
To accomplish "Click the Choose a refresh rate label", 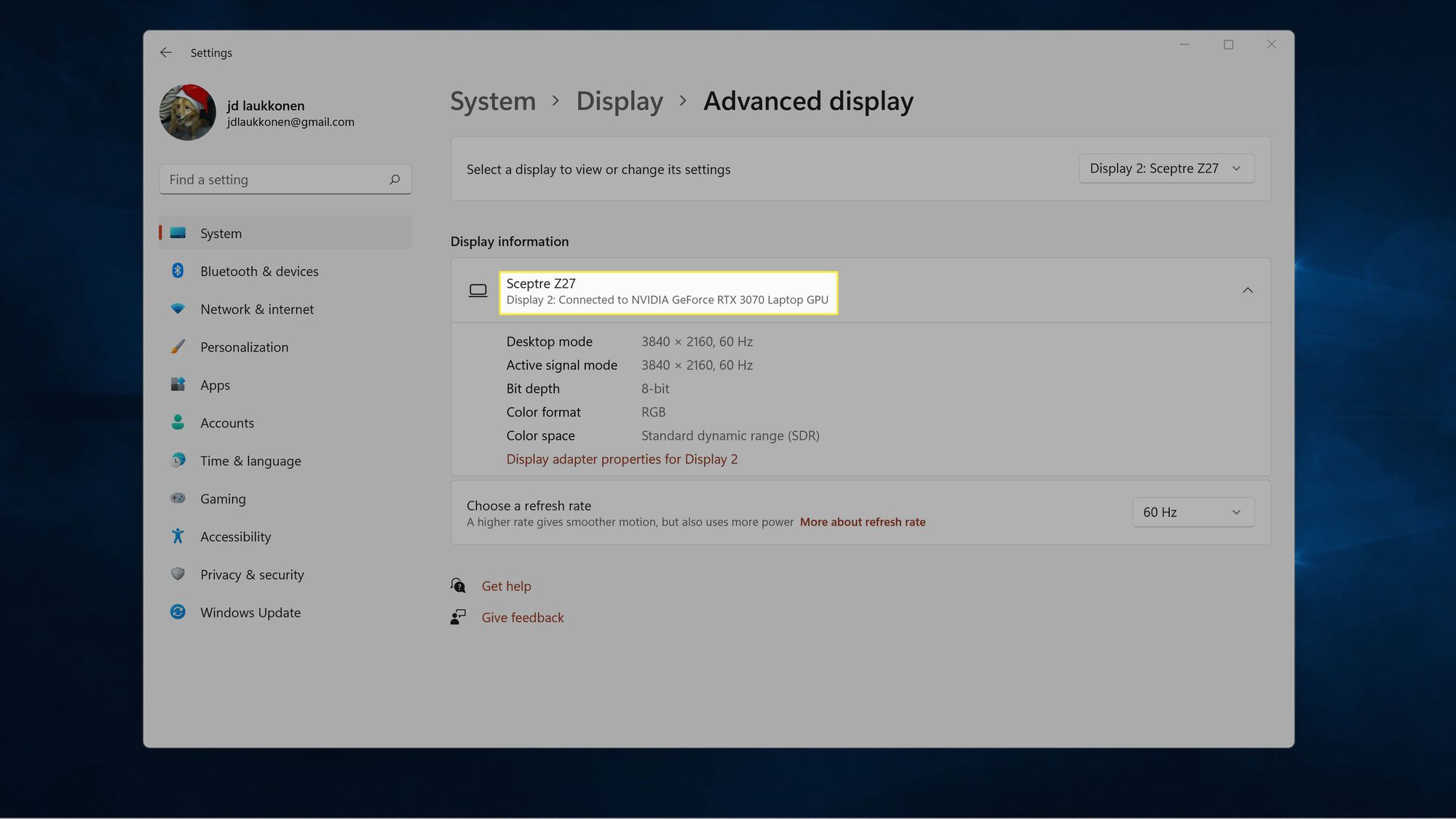I will pyautogui.click(x=529, y=505).
